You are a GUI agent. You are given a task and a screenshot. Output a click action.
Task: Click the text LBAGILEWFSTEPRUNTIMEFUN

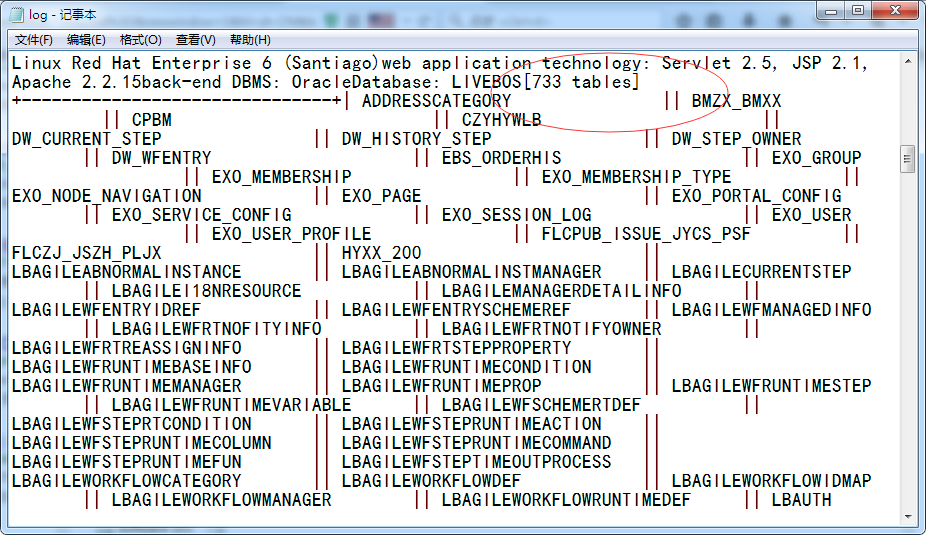pos(126,461)
